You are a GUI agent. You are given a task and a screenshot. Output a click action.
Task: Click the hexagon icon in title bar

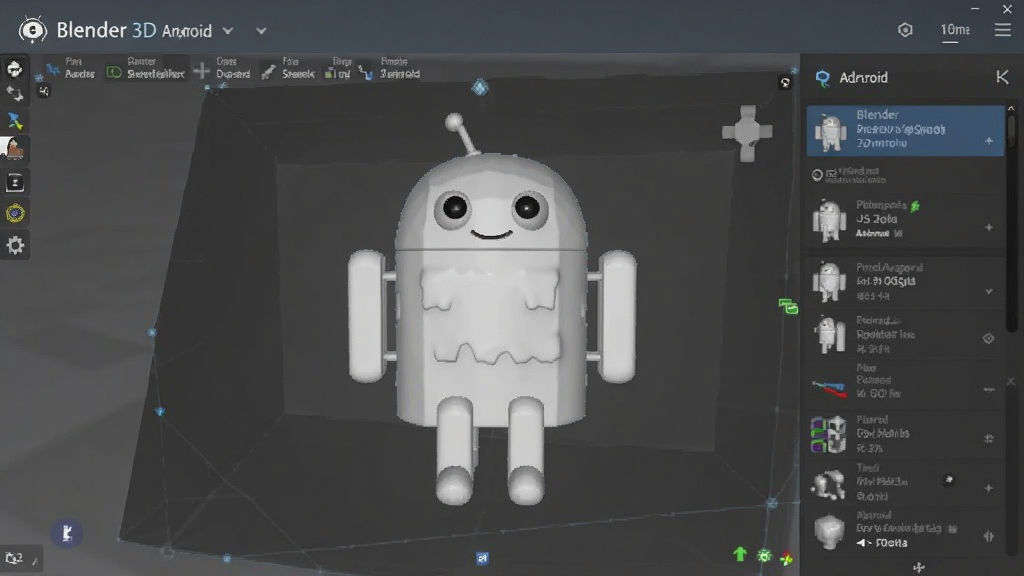[x=905, y=30]
